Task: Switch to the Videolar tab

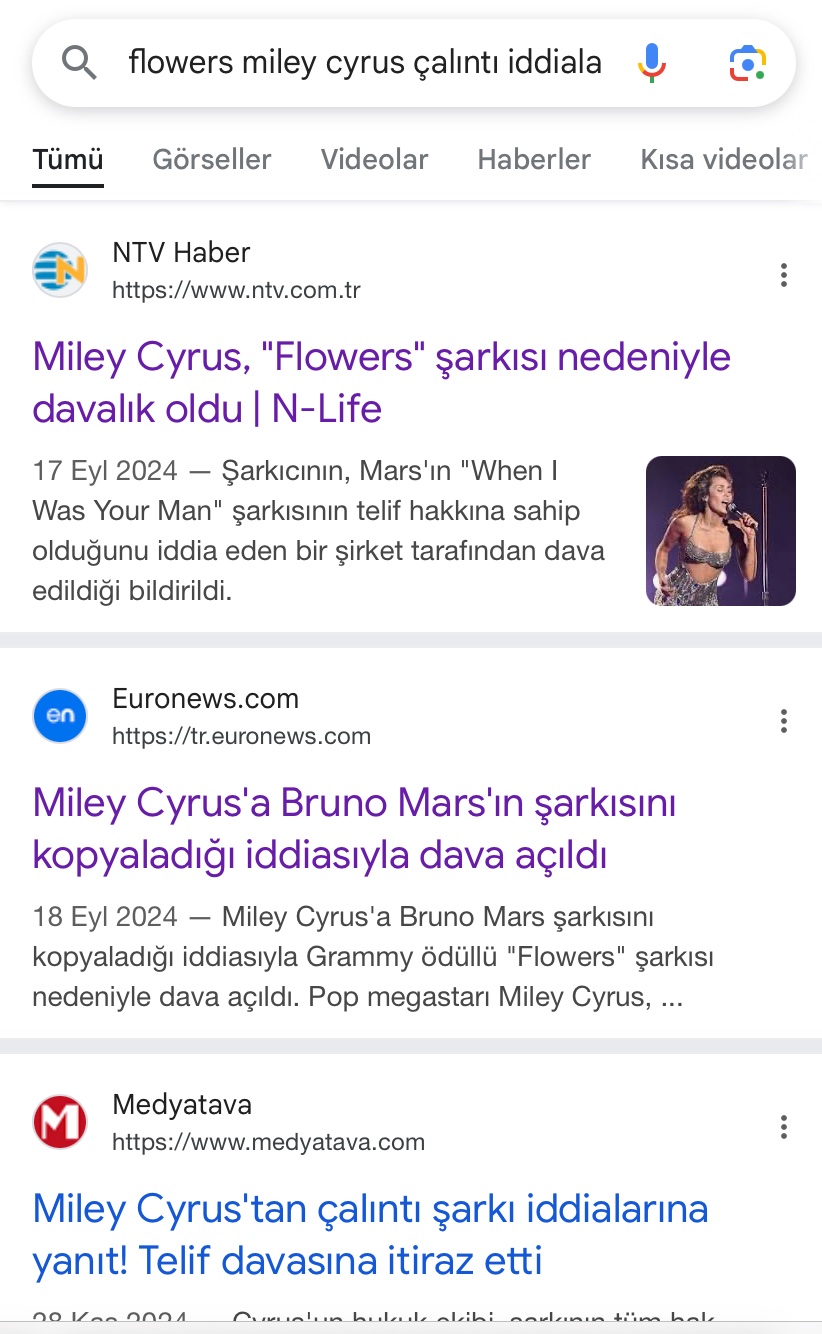Action: [x=374, y=160]
